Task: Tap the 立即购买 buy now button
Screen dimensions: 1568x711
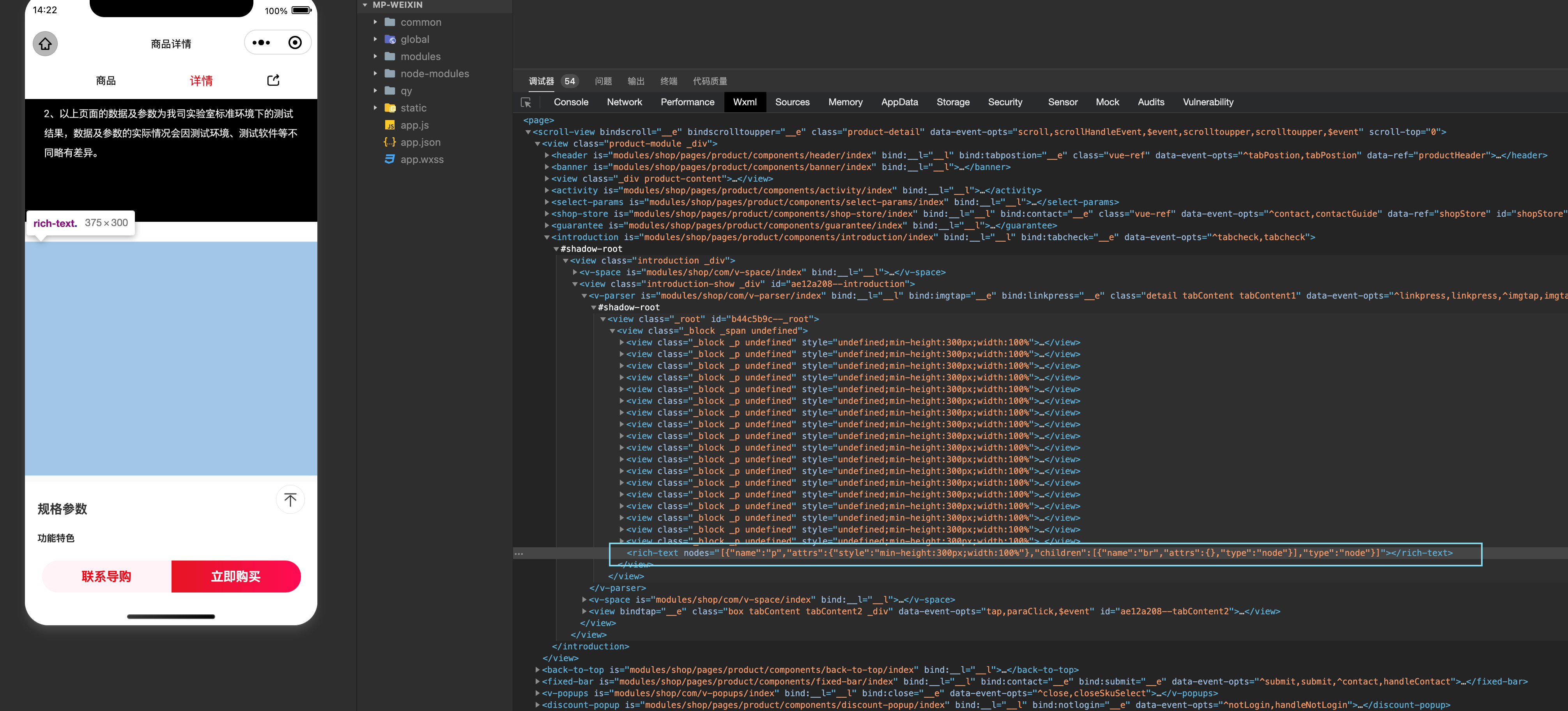Action: (235, 577)
